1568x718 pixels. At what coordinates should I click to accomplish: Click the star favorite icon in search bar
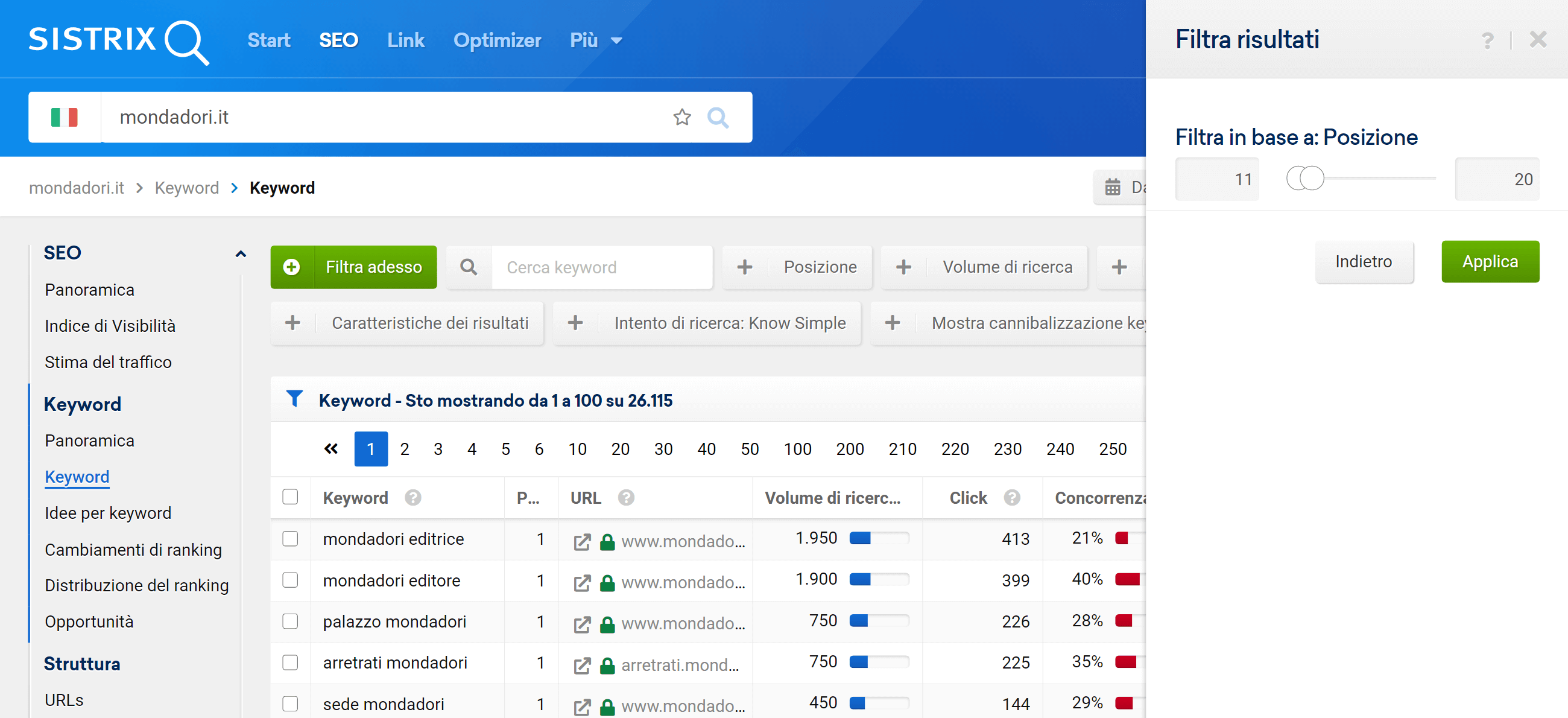tap(681, 117)
